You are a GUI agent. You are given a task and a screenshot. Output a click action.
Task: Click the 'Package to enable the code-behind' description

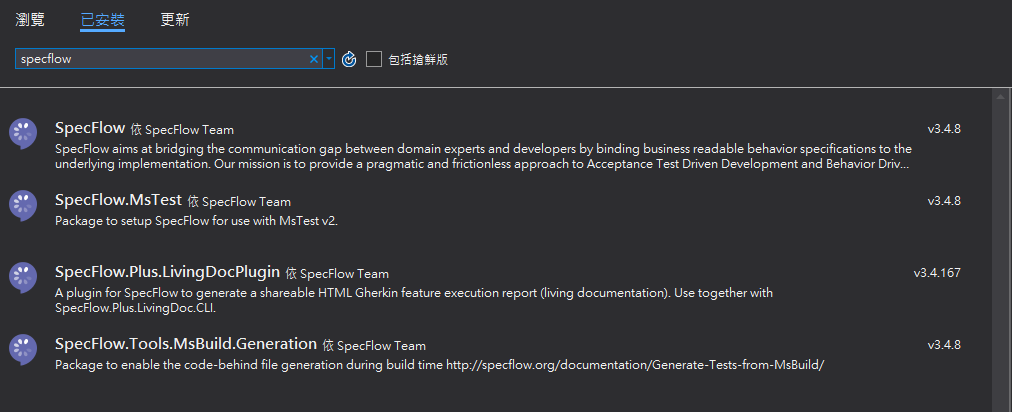[x=440, y=365]
